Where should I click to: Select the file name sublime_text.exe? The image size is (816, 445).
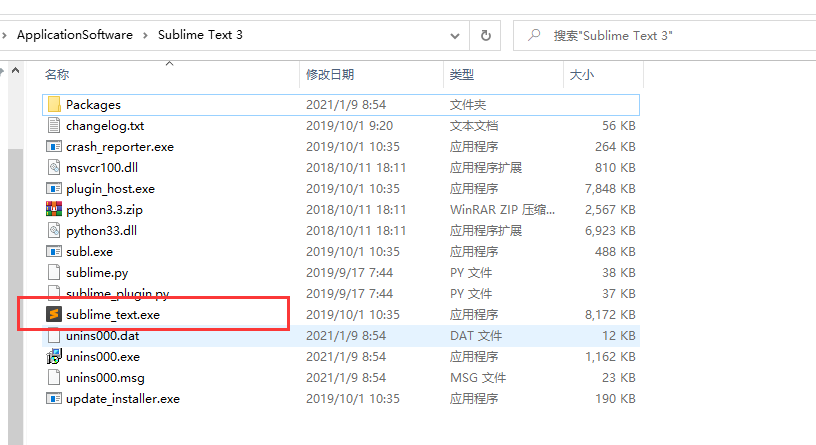tap(113, 315)
